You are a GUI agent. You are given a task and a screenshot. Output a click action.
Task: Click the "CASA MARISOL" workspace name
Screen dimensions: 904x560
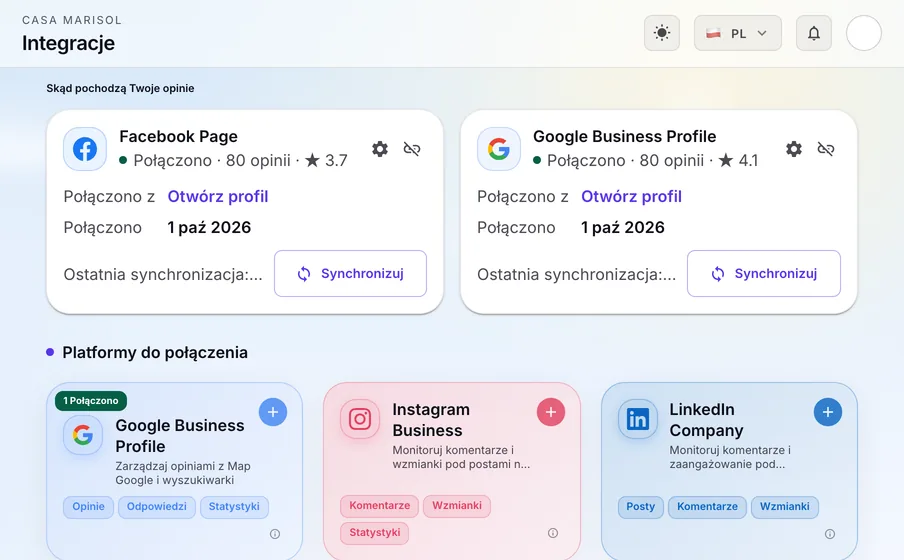click(72, 20)
